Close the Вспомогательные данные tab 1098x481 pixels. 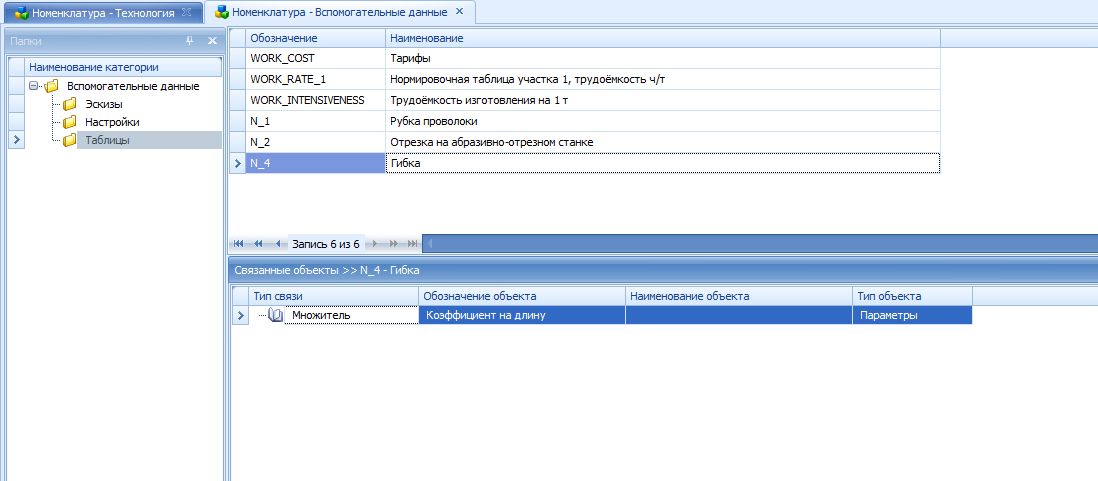click(459, 12)
